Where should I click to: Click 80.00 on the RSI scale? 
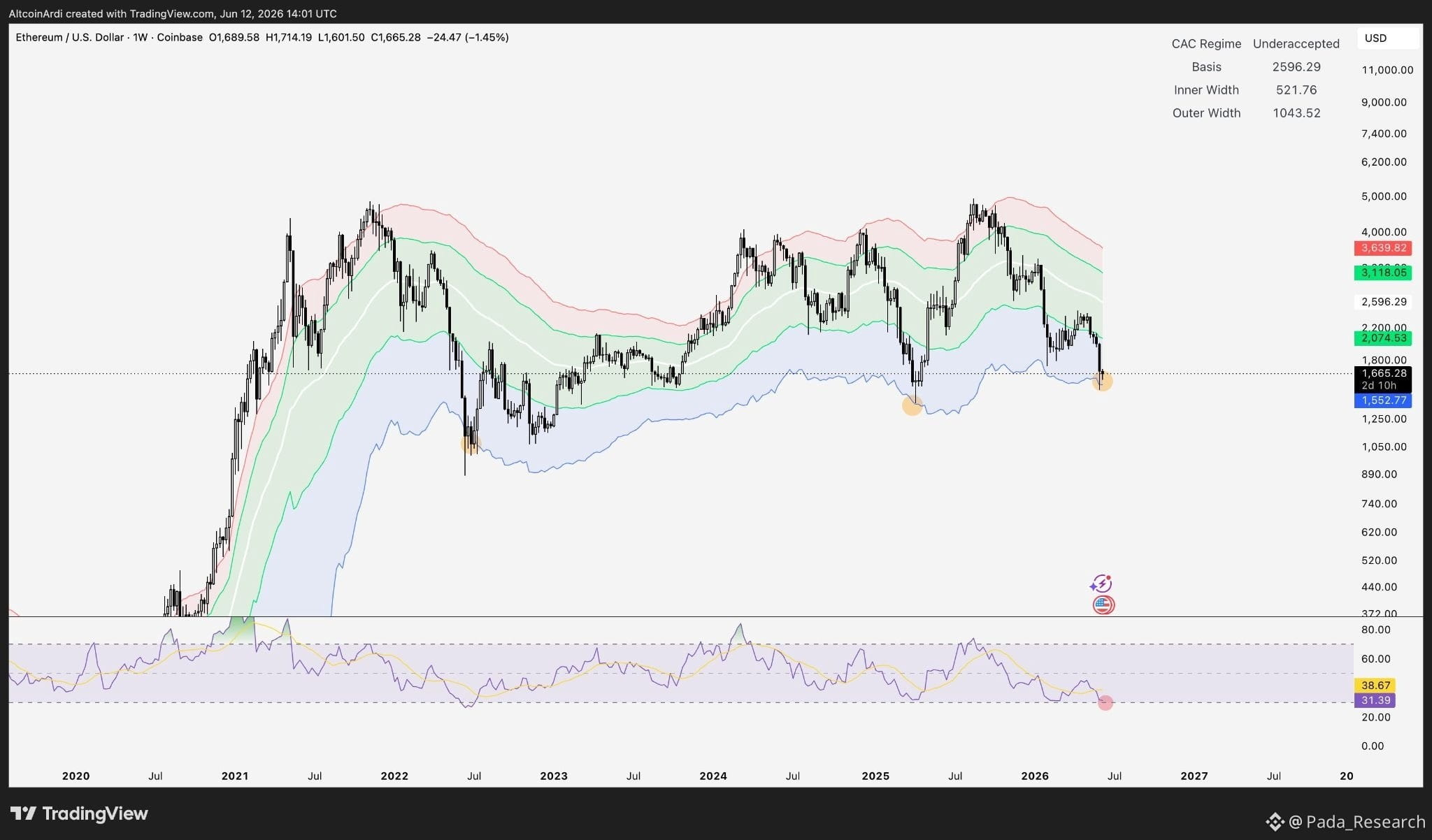click(x=1376, y=630)
